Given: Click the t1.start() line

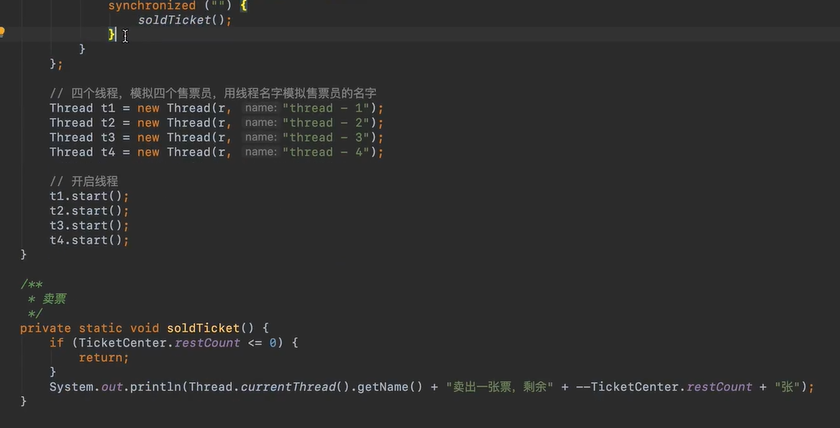Looking at the screenshot, I should click(x=89, y=196).
